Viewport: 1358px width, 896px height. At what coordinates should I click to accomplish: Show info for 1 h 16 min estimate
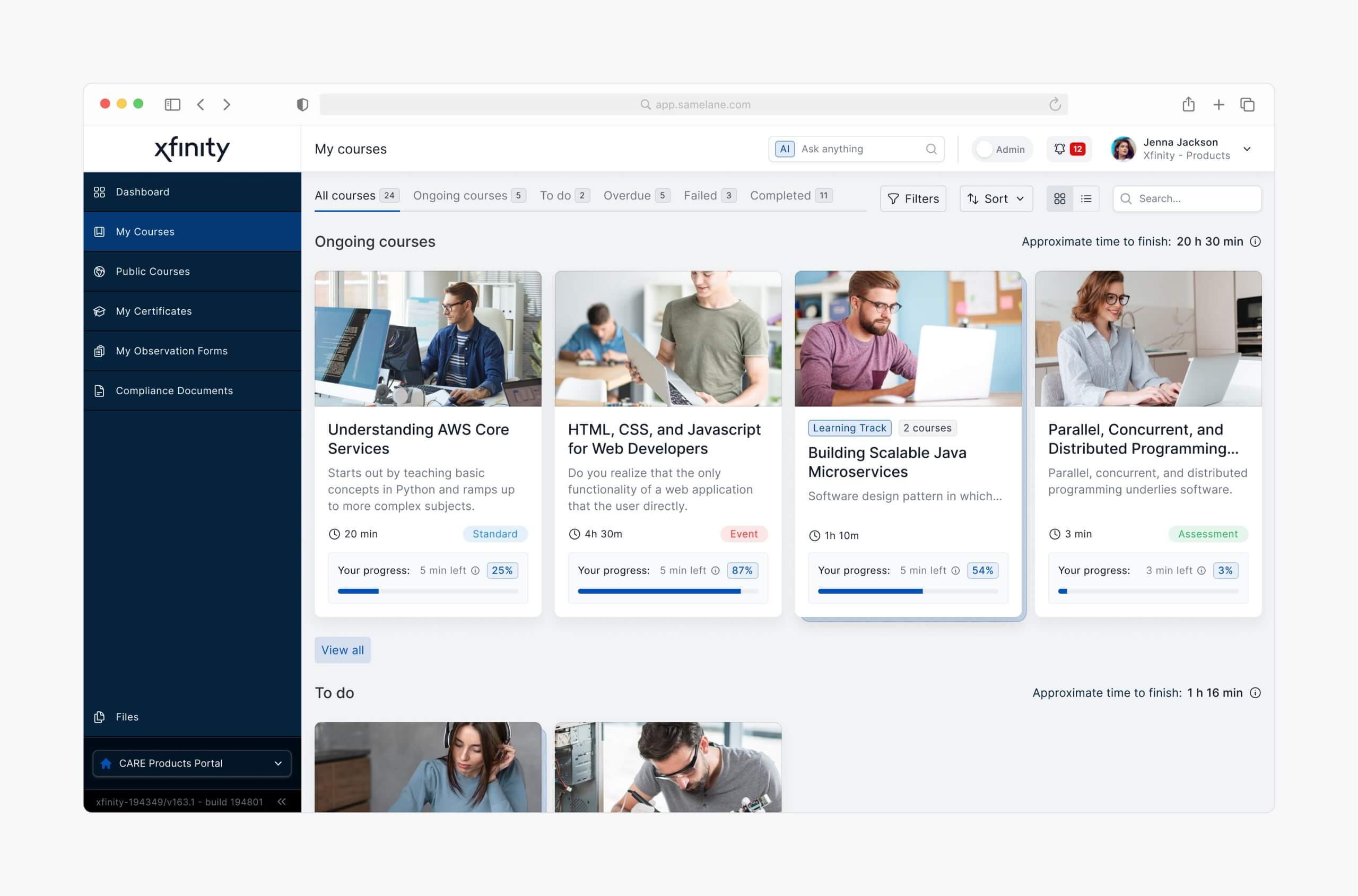click(1255, 693)
